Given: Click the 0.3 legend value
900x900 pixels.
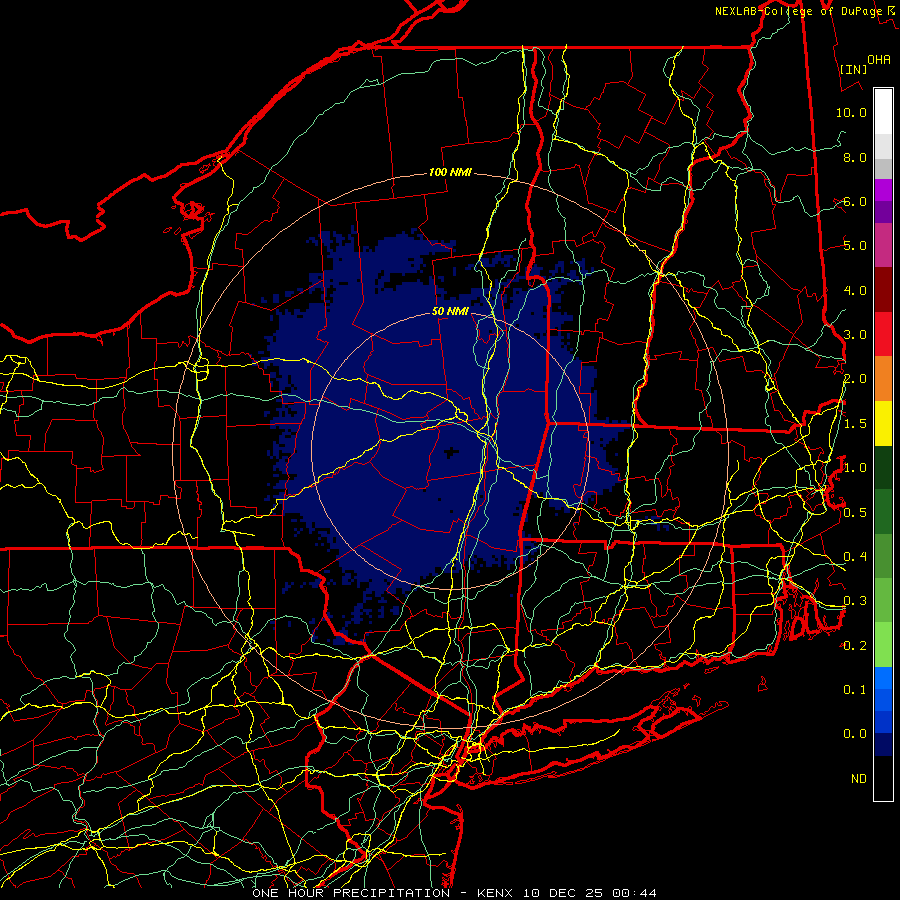Looking at the screenshot, I should coord(855,601).
